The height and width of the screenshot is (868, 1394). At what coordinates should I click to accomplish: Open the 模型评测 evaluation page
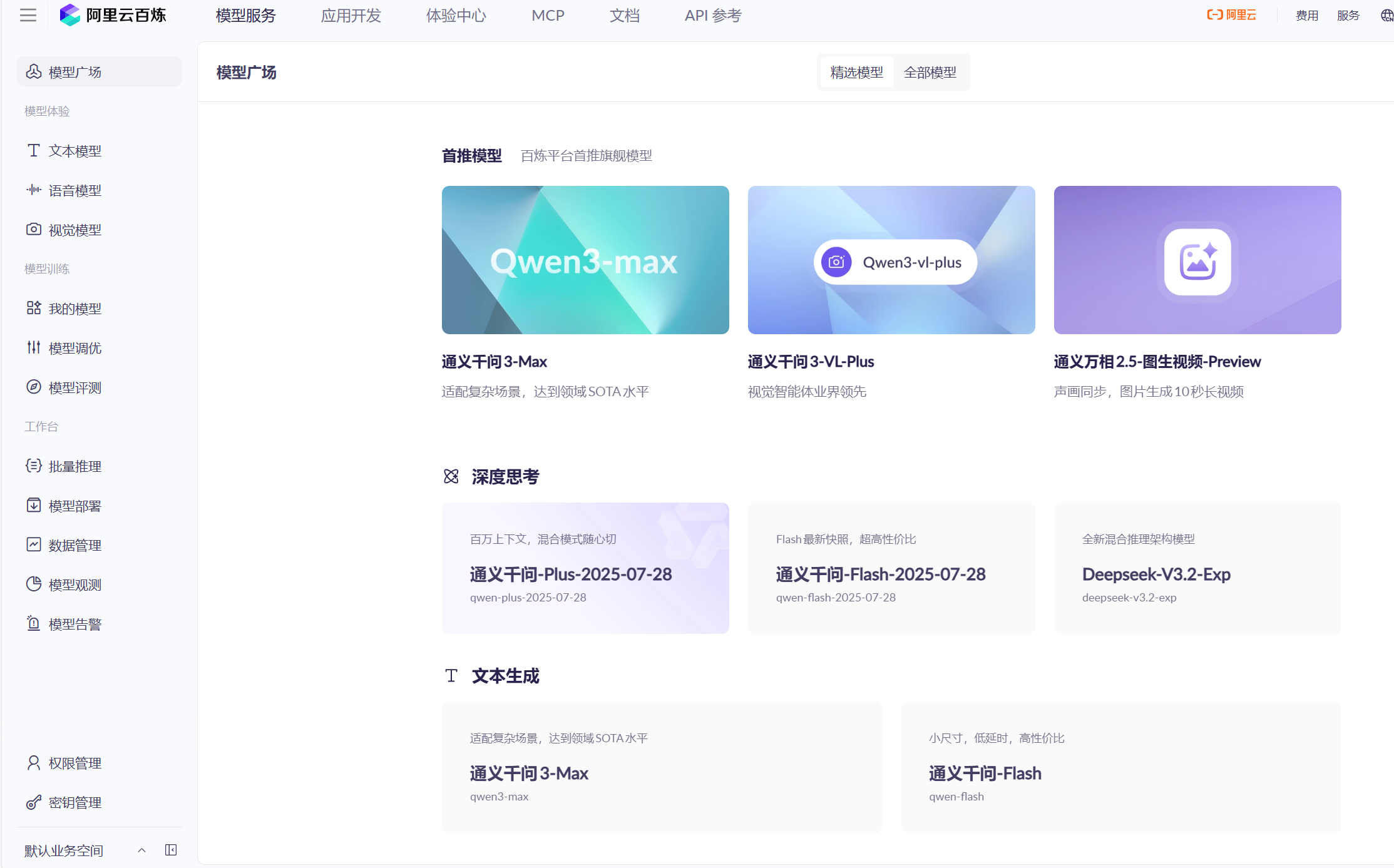click(74, 387)
